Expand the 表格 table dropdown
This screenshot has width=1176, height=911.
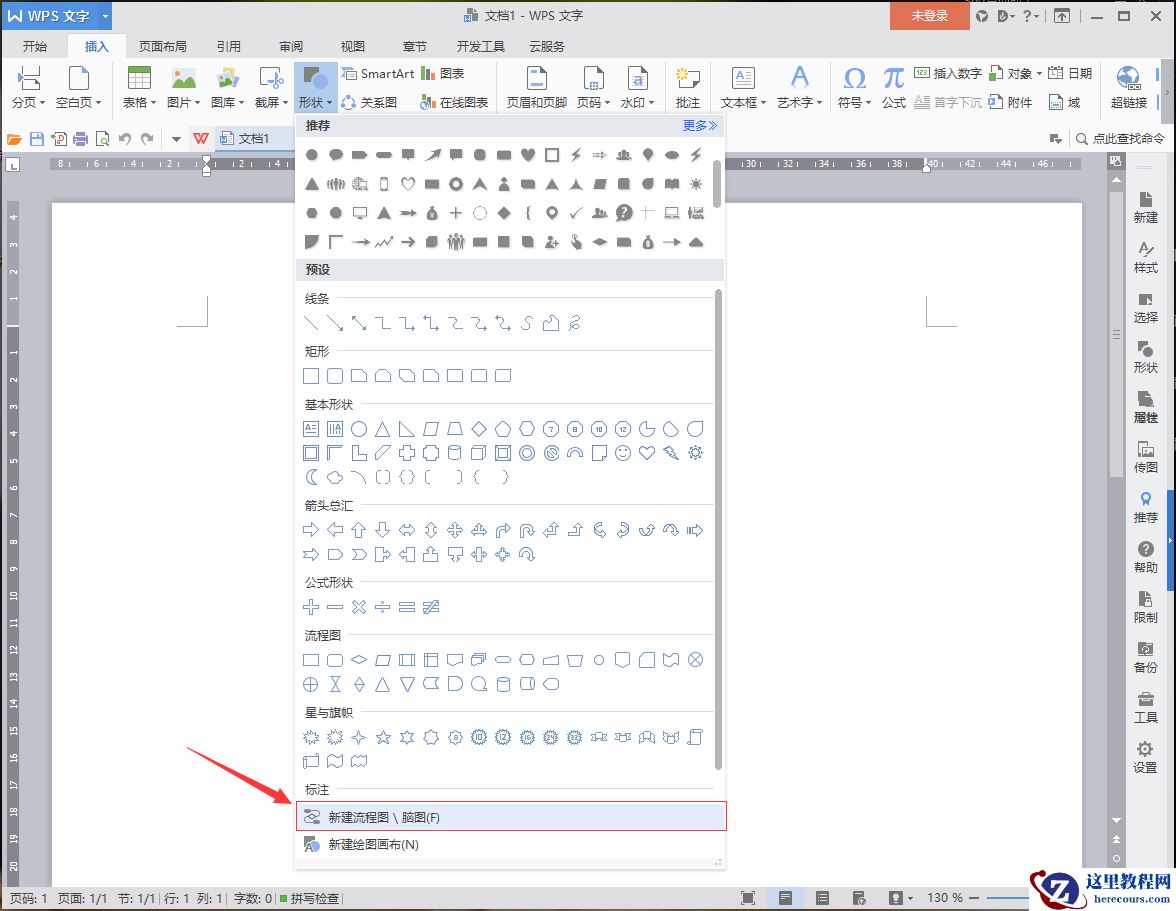(x=139, y=102)
